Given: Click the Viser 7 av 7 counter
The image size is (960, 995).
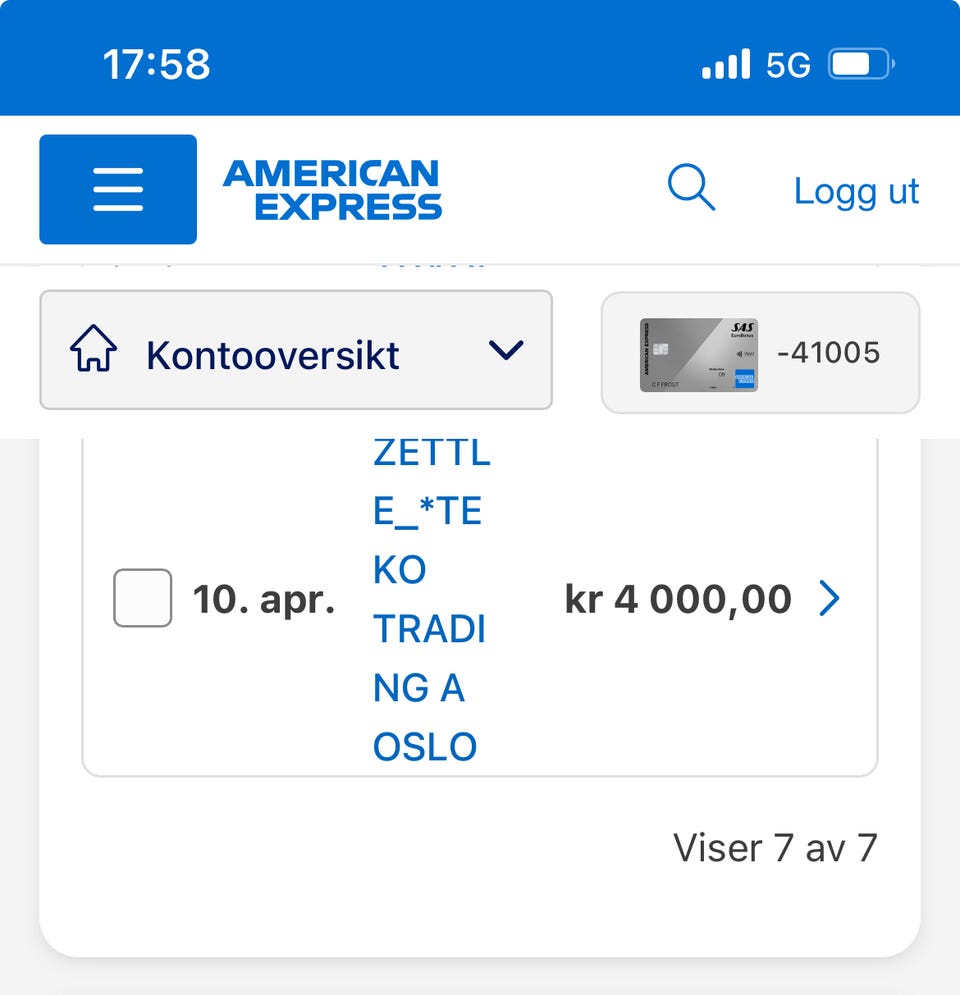Looking at the screenshot, I should click(775, 848).
